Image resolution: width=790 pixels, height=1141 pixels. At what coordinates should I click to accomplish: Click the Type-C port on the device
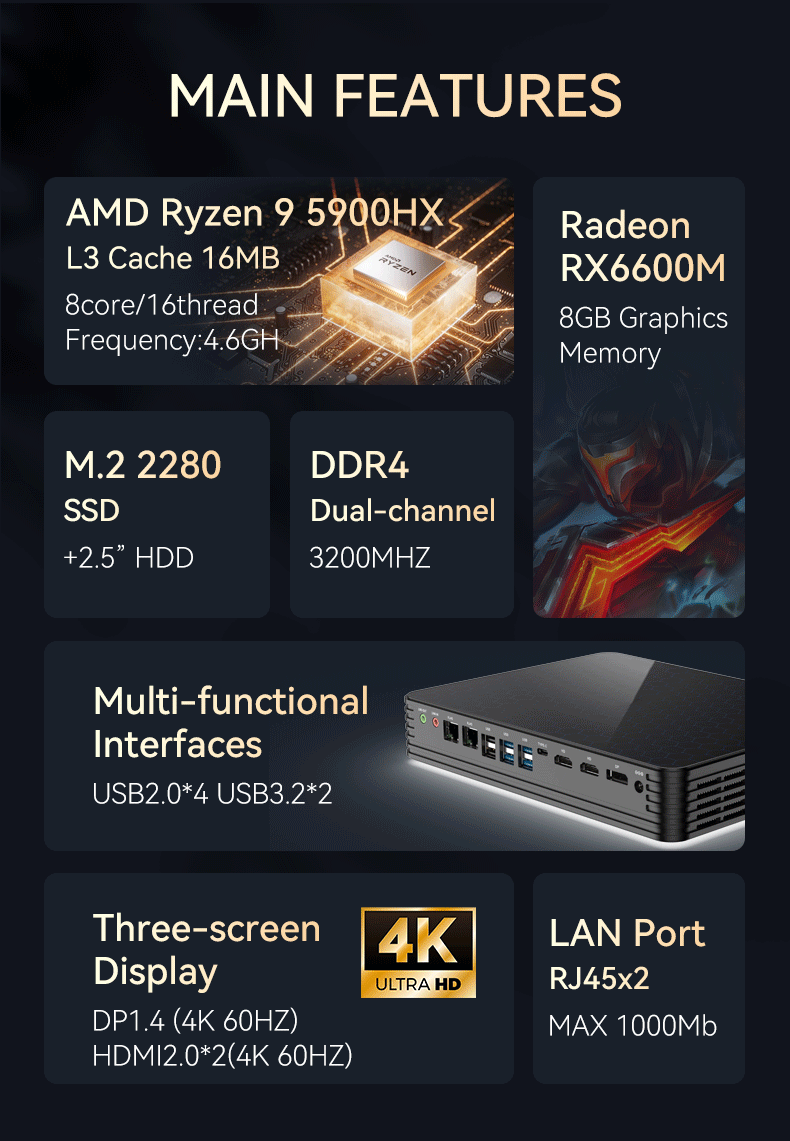(x=542, y=752)
